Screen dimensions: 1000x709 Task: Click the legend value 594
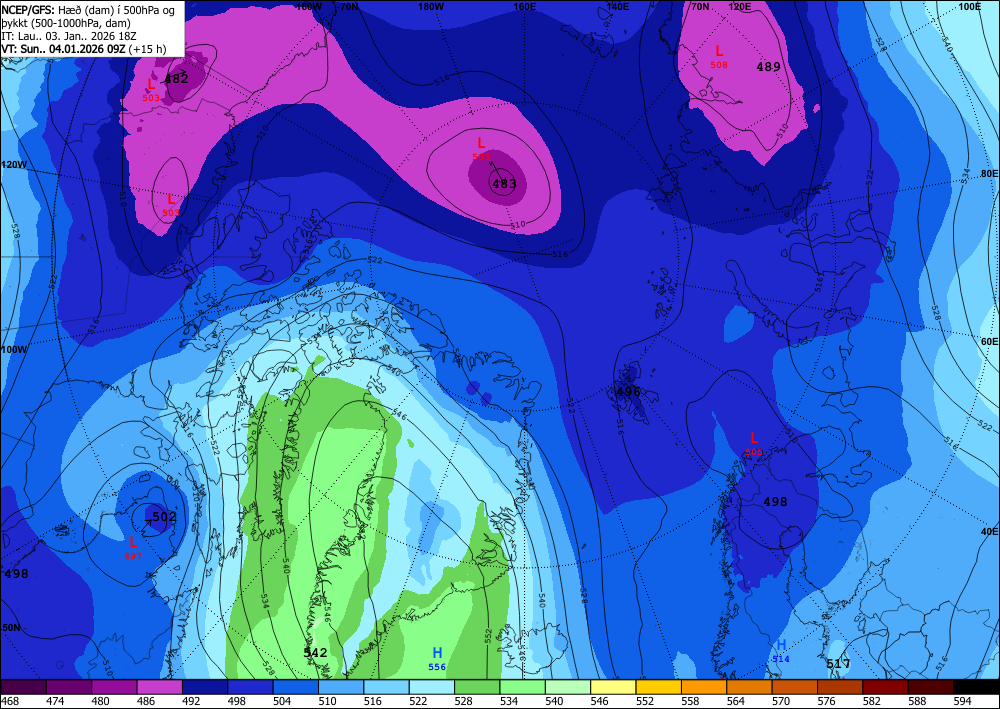[x=962, y=701]
